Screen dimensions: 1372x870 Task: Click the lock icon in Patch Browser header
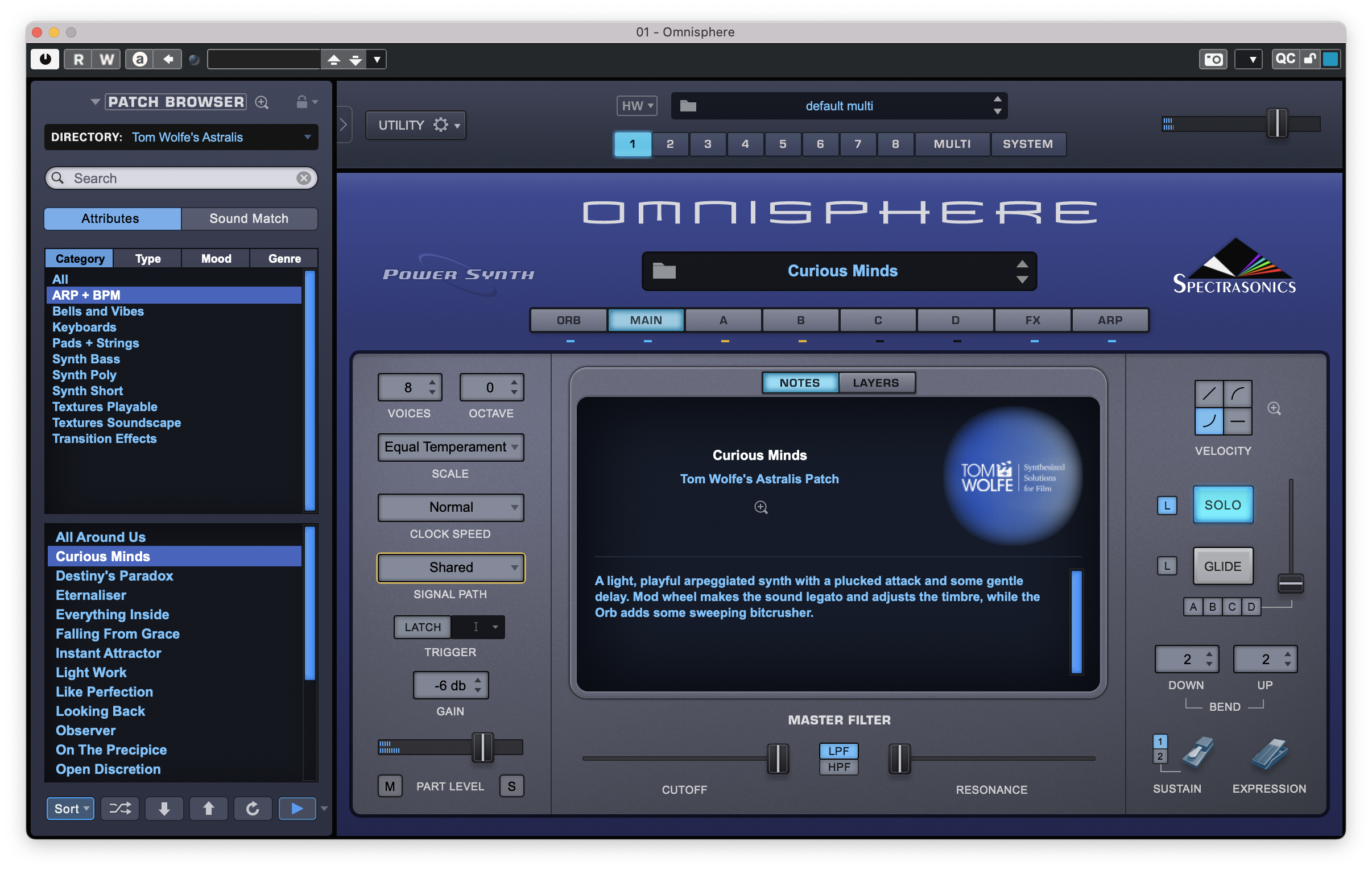pyautogui.click(x=302, y=102)
